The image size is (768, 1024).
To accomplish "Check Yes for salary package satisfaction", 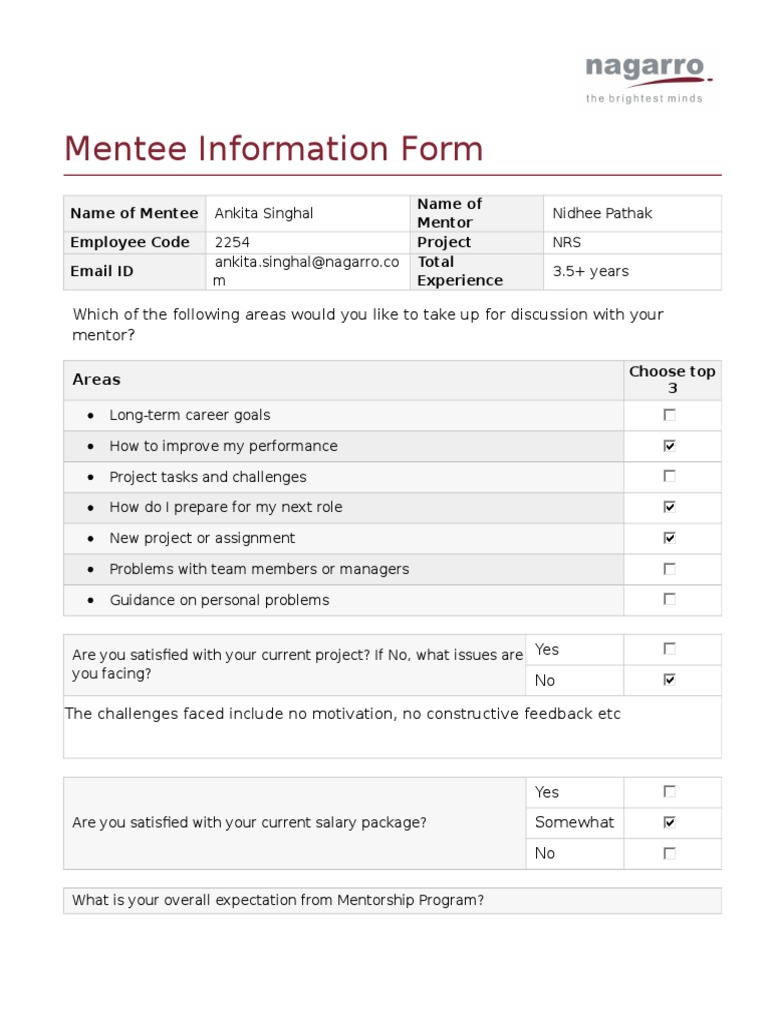I will click(669, 792).
